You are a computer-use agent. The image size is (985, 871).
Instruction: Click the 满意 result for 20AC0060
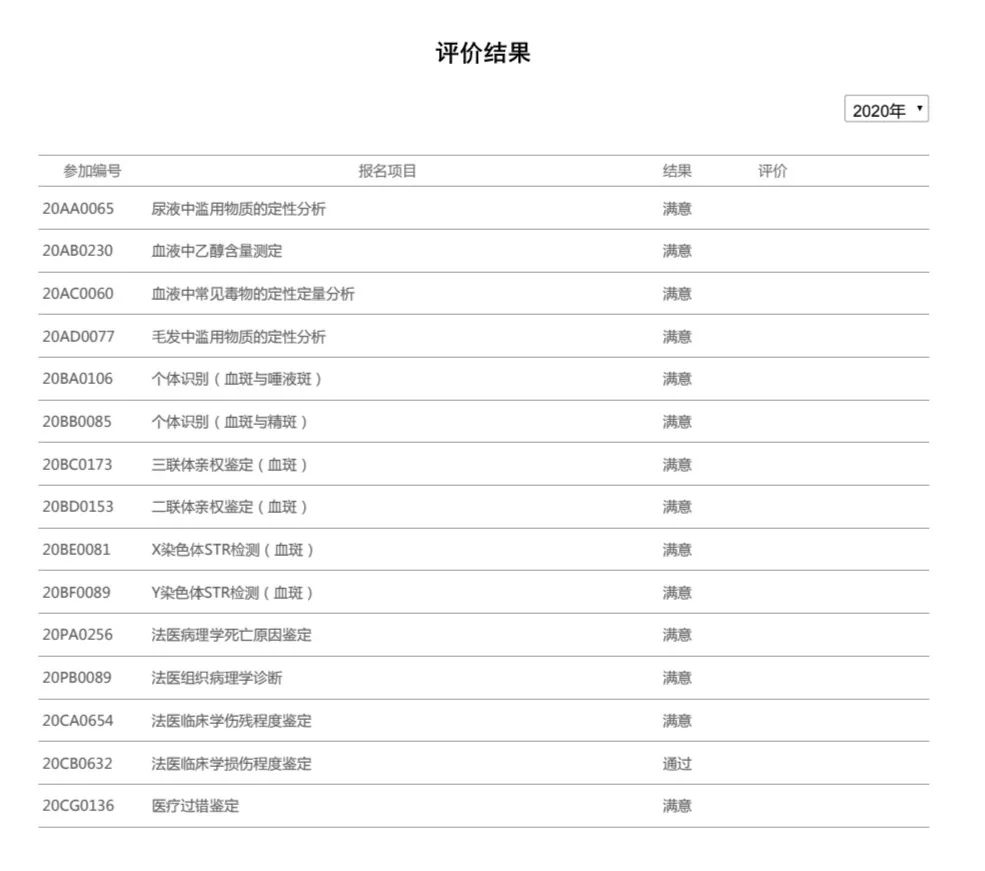click(x=677, y=293)
